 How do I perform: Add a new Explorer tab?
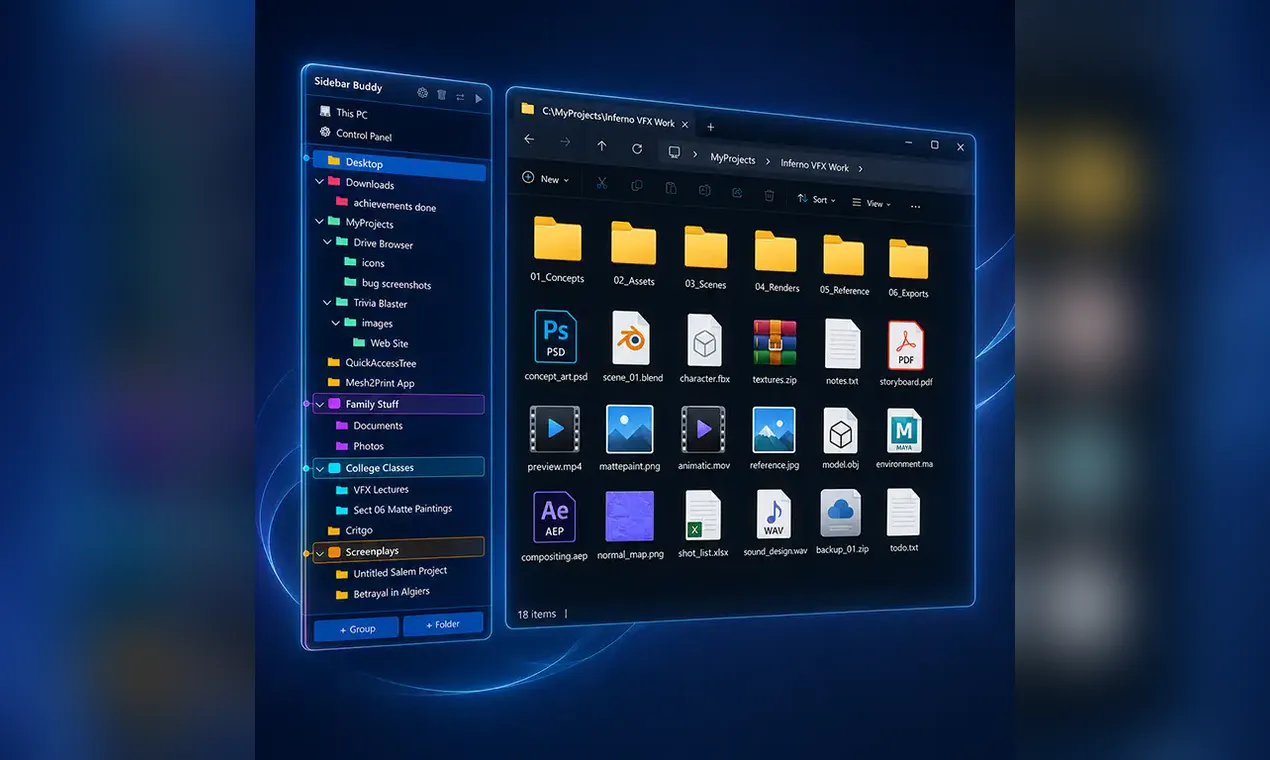tap(711, 127)
